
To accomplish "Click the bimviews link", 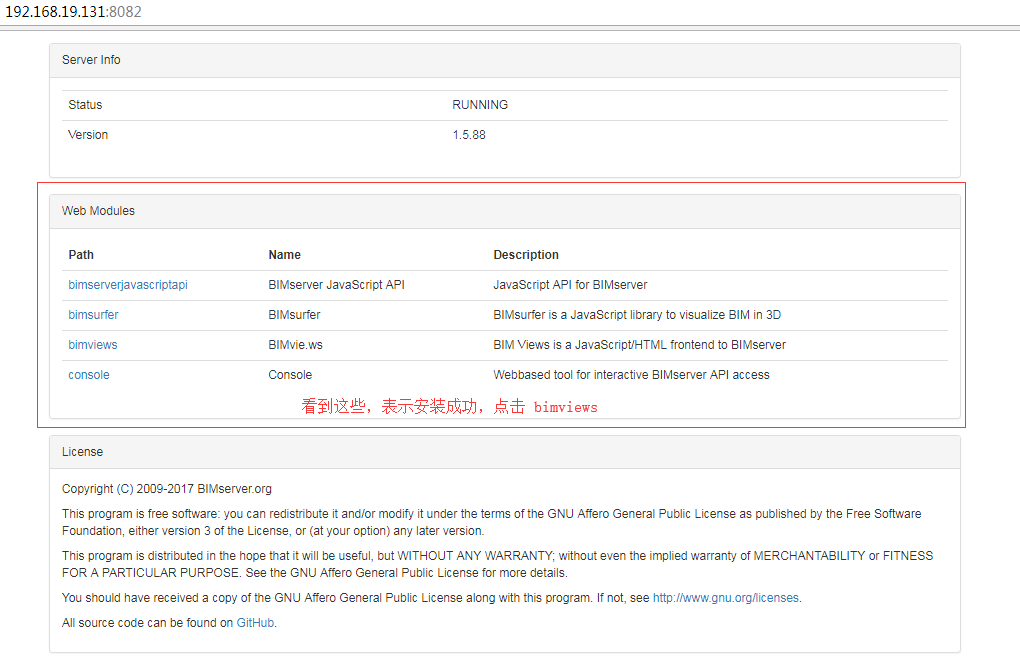I will tap(93, 345).
